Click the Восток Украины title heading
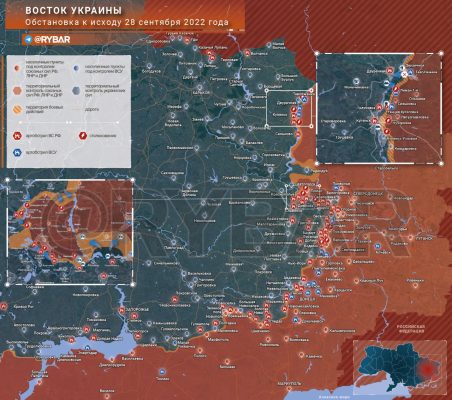 point(74,11)
